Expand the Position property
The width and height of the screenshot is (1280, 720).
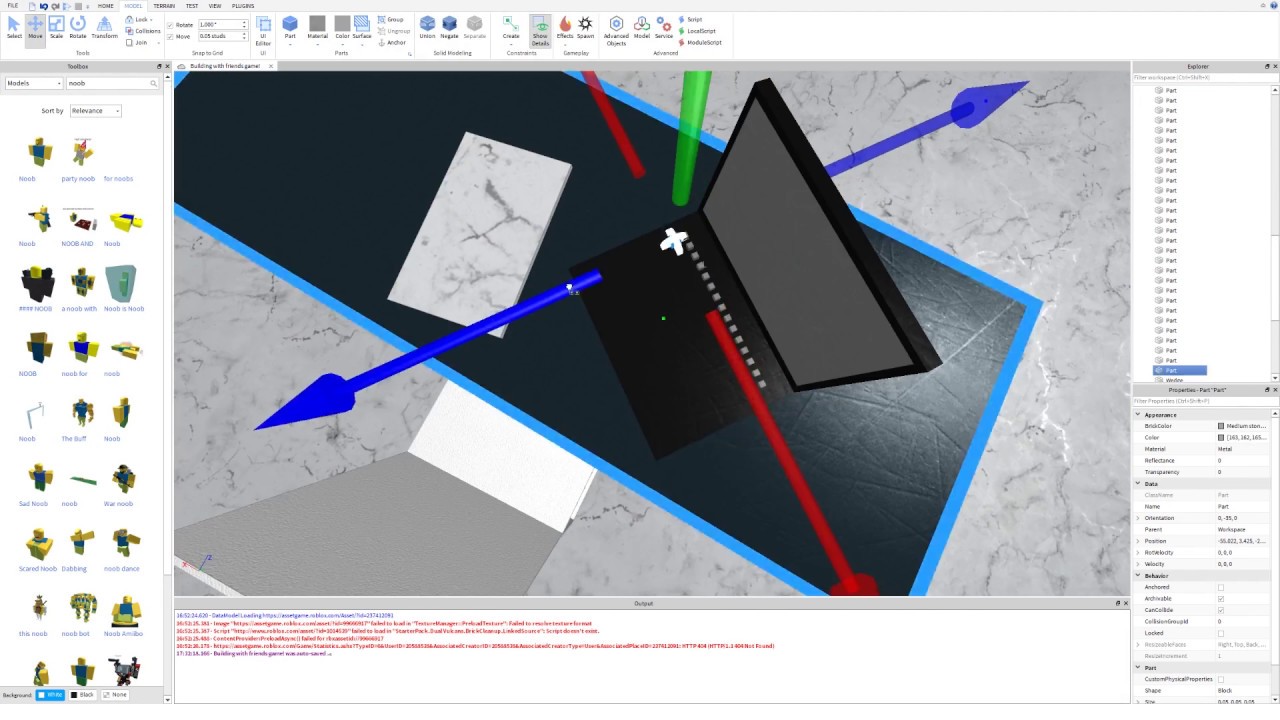coord(1138,541)
